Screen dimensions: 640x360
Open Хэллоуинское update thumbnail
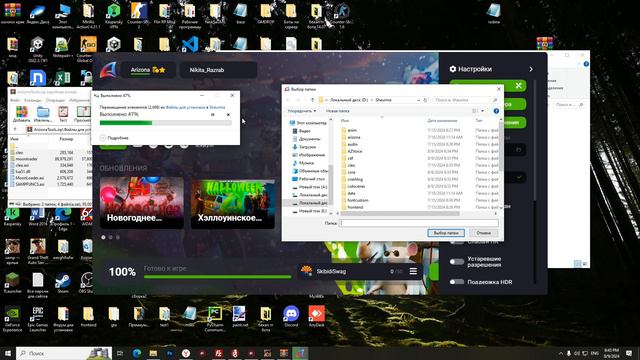tap(233, 203)
